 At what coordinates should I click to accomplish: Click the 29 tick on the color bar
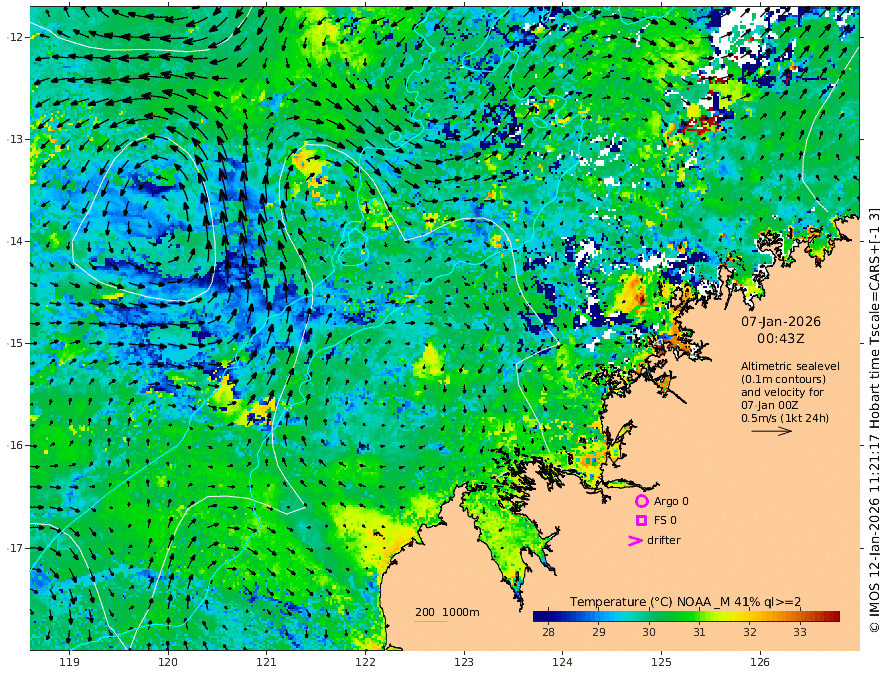(599, 632)
